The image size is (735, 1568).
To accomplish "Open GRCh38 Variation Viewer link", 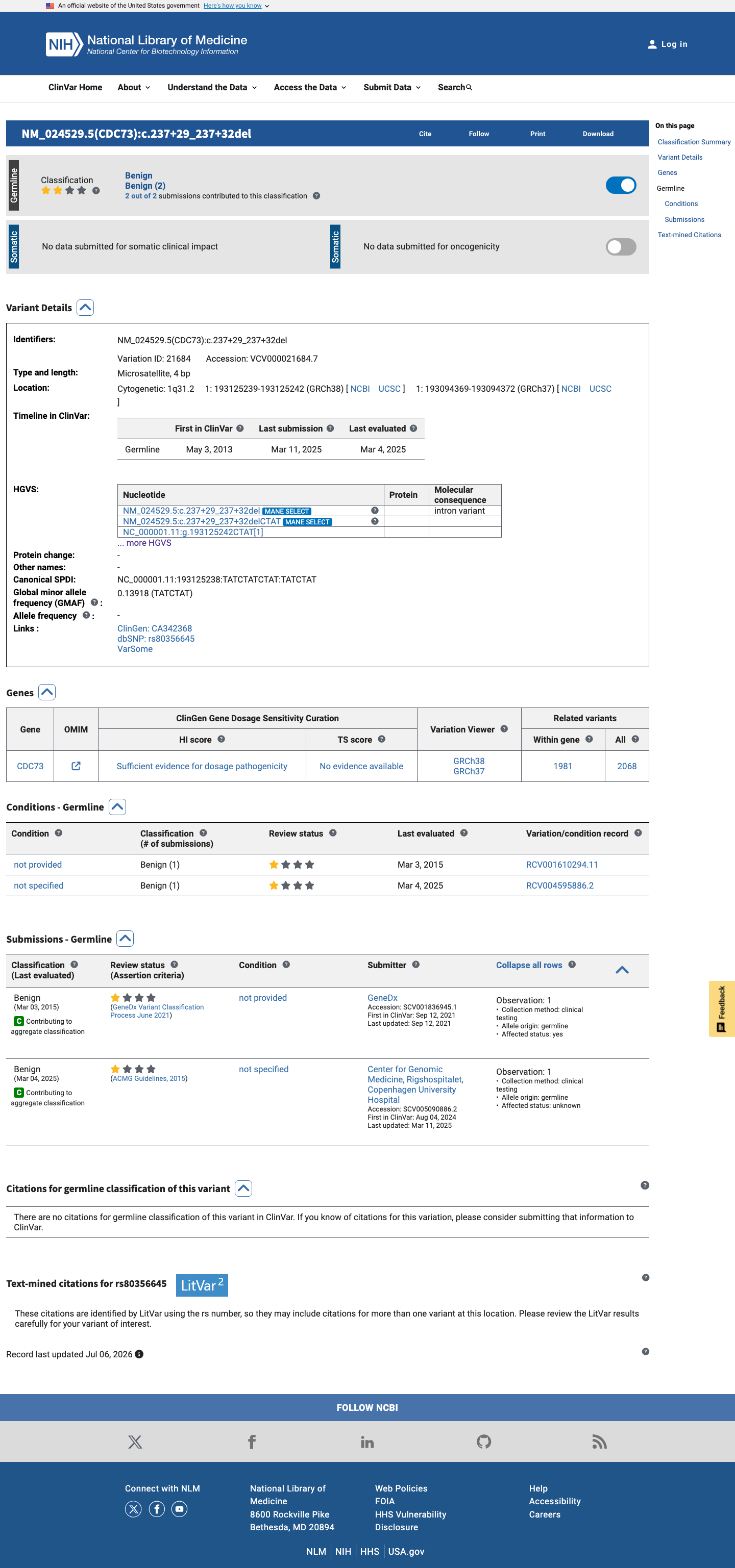I will [469, 762].
